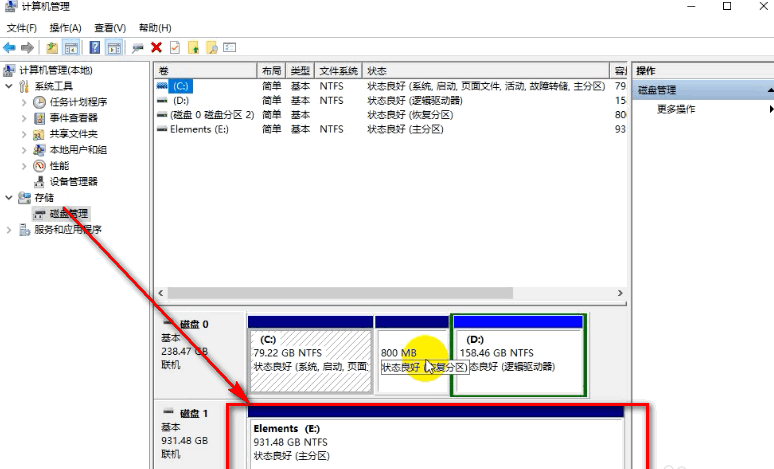
Task: Click the Properties checkmark sheet icon
Action: 174,47
